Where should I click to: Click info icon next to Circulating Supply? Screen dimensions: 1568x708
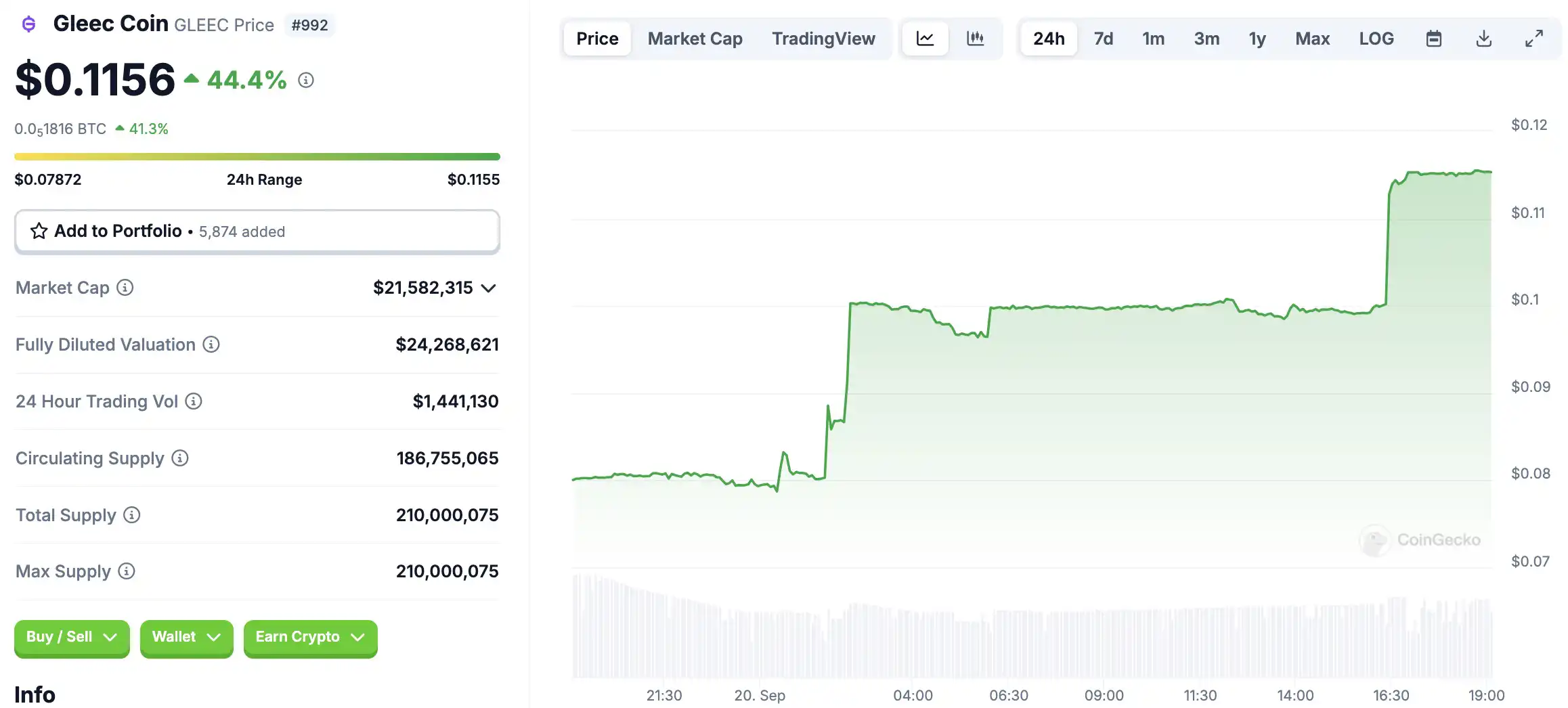[180, 458]
